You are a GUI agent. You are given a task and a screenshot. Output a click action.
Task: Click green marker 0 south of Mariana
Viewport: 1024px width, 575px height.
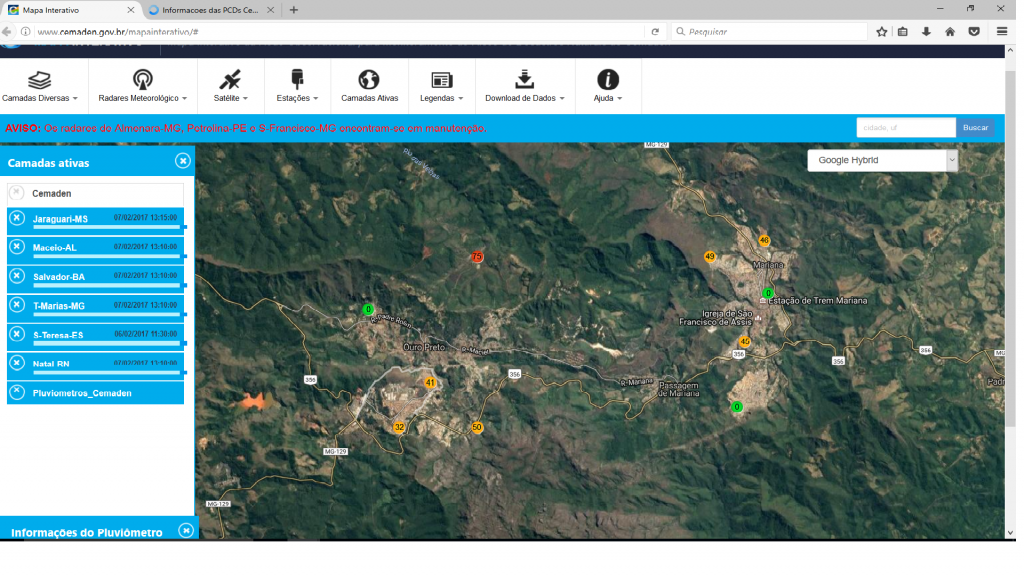pos(737,407)
